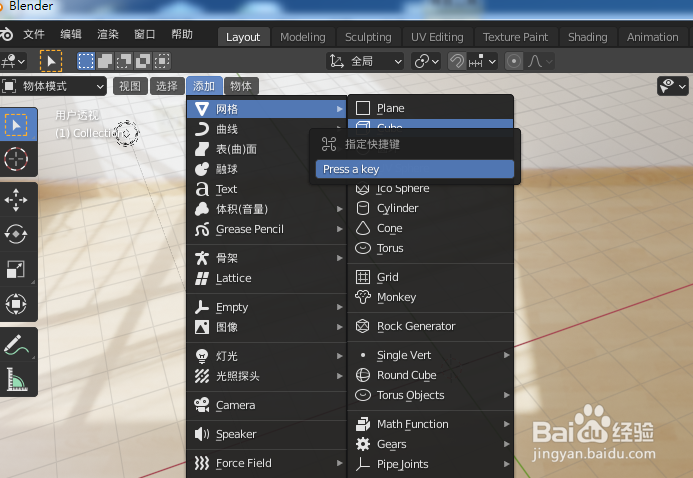The height and width of the screenshot is (478, 693).
Task: Click the tweak select arrow icon in header
Action: point(51,61)
